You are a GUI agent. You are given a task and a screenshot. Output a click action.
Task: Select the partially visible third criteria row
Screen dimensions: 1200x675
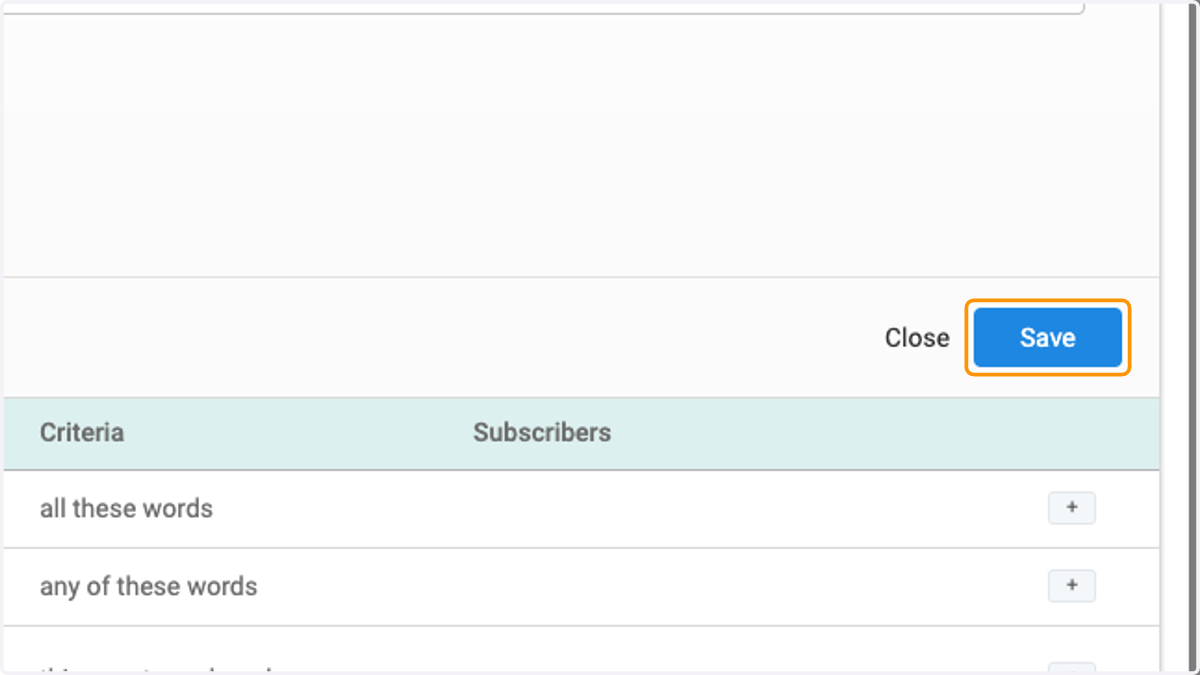(580, 651)
